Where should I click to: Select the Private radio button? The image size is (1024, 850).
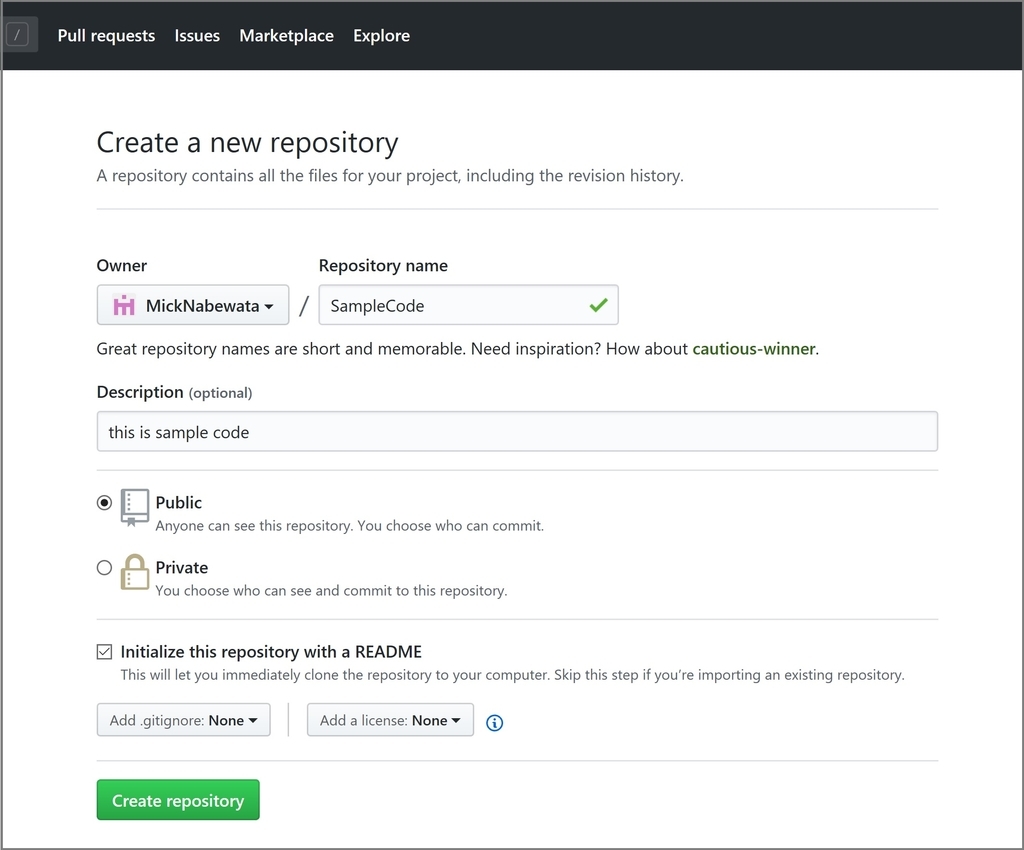pyautogui.click(x=104, y=567)
